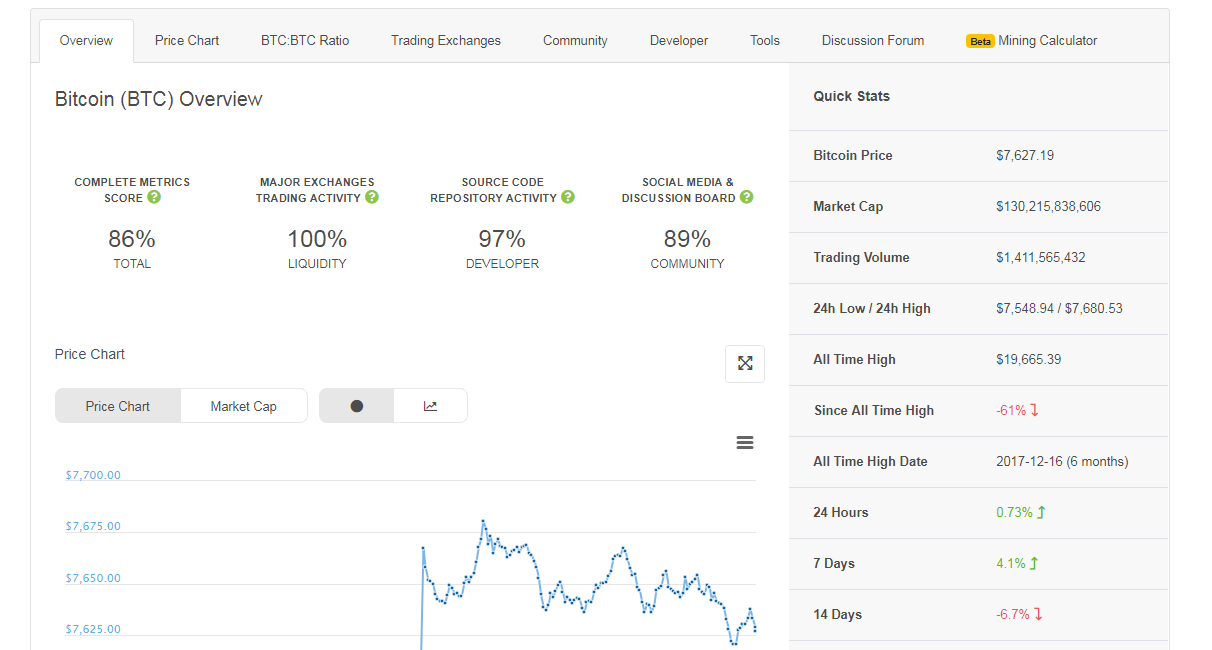
Task: Open the Developer tab
Action: pyautogui.click(x=679, y=41)
